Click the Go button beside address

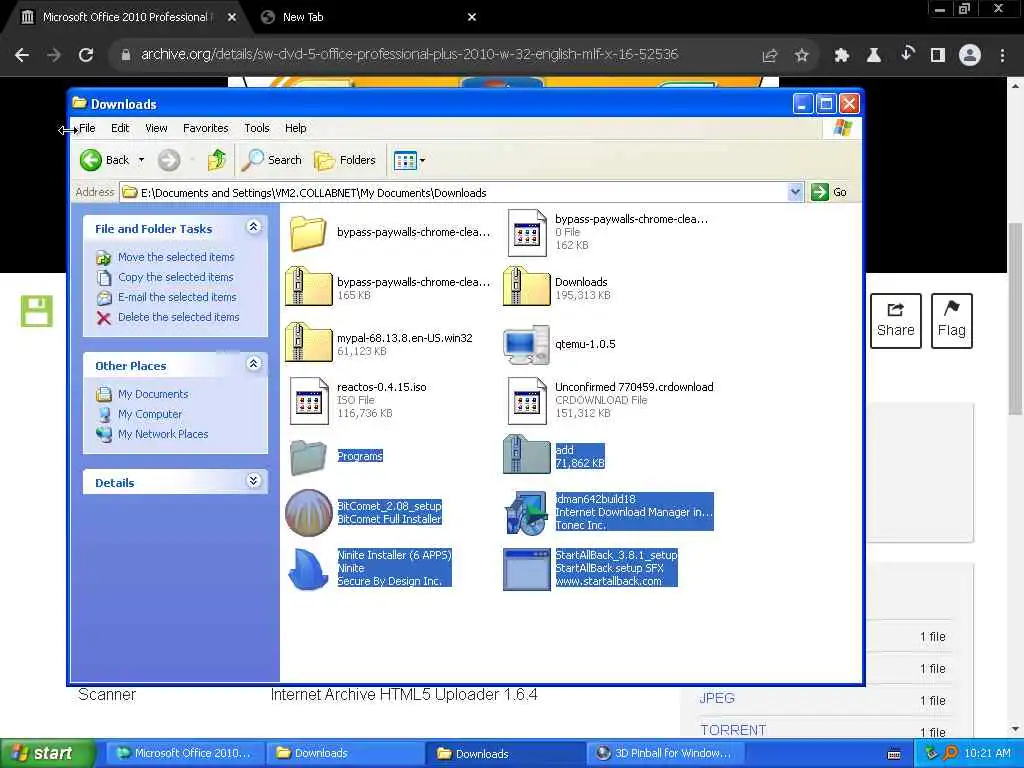click(829, 192)
